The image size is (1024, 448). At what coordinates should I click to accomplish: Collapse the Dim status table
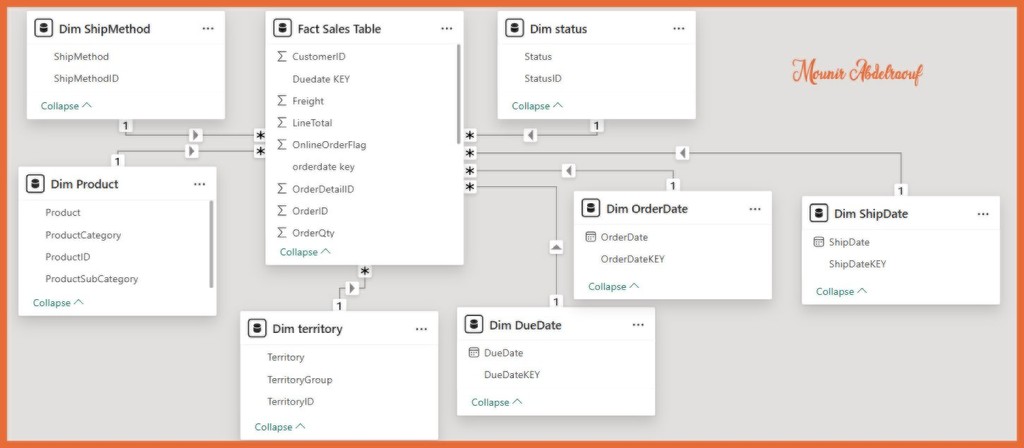537,105
